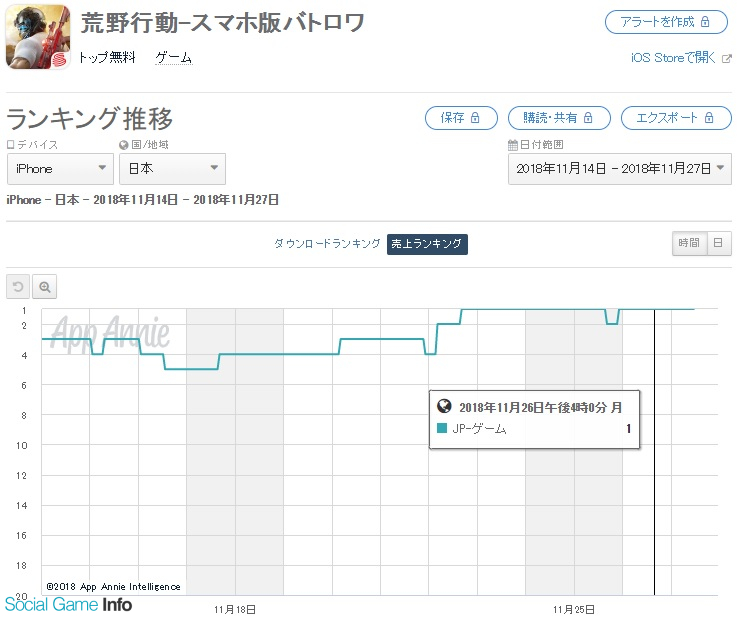Click the app title 荒野行動-スマホ版バトロワ

(223, 23)
